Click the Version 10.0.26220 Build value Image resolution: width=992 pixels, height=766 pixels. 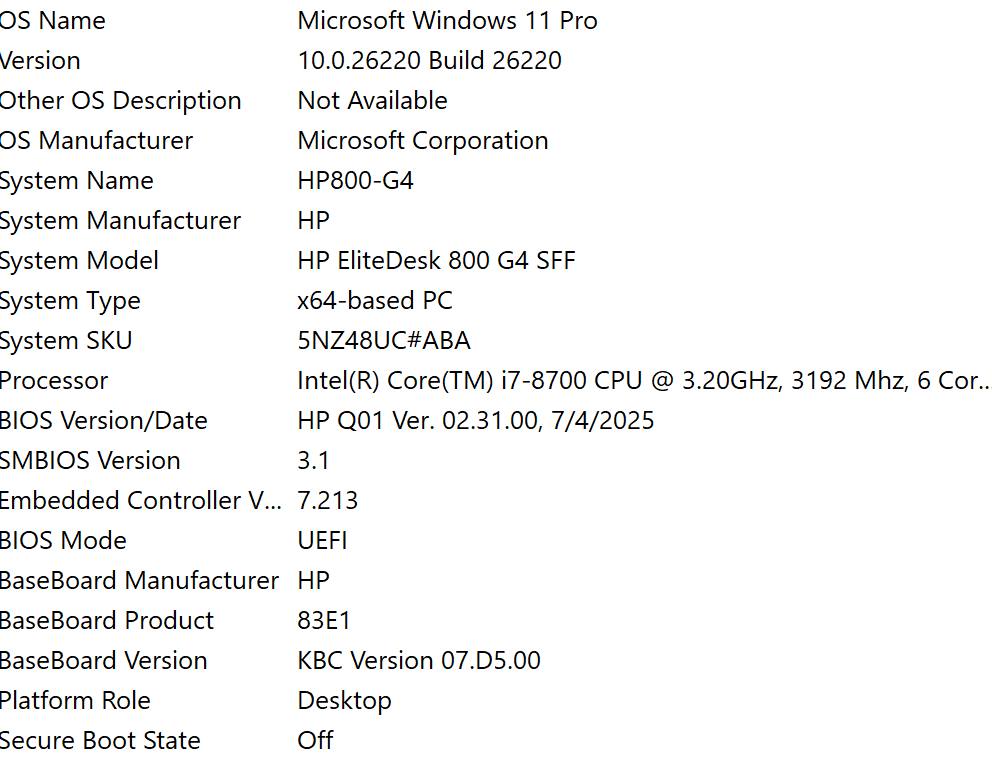point(429,61)
